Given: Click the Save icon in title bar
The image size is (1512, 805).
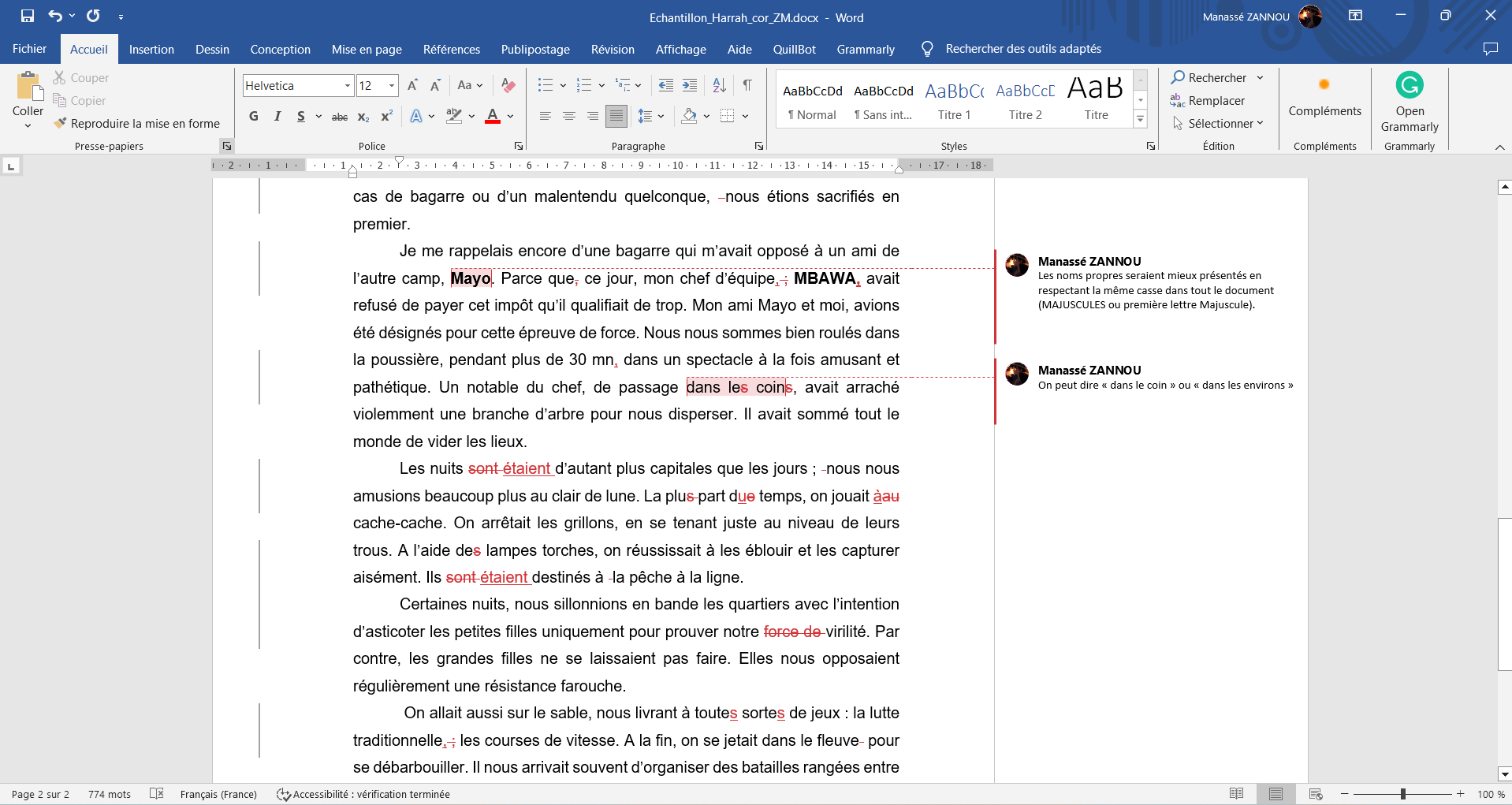Looking at the screenshot, I should coord(28,16).
